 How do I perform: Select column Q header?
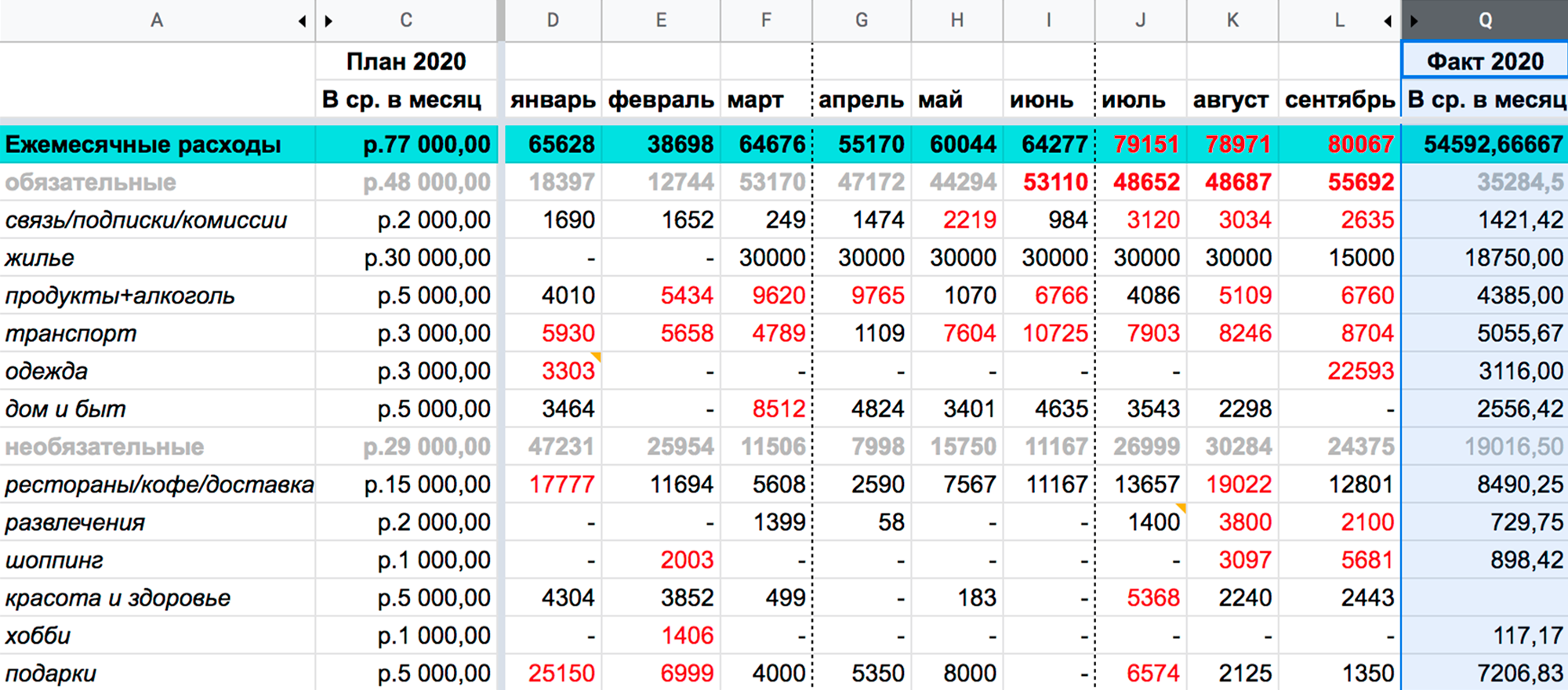tap(1485, 20)
